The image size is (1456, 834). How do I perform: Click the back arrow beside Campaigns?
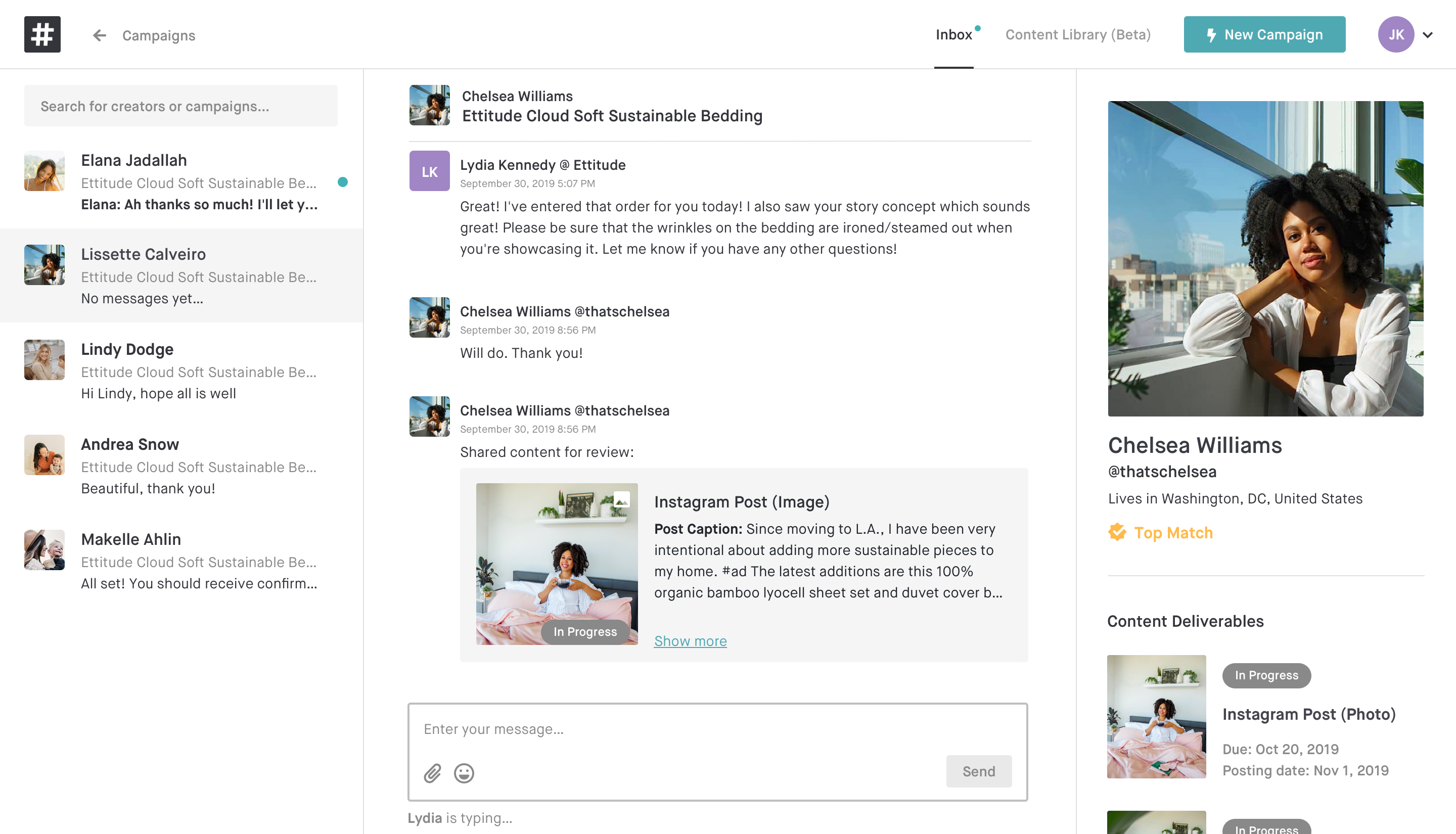click(x=100, y=35)
